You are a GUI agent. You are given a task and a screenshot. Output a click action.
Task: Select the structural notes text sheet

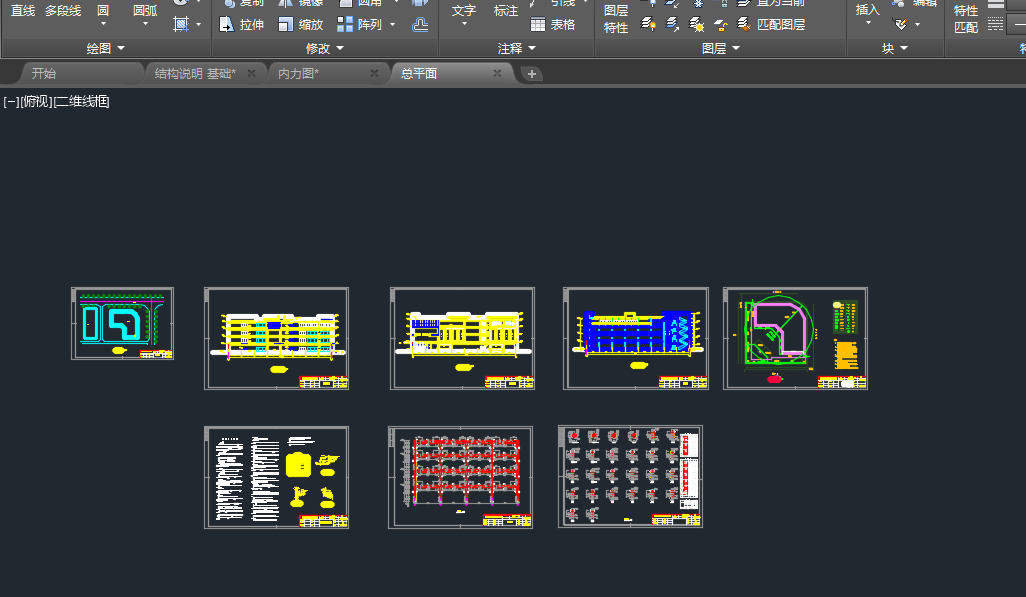tap(276, 477)
